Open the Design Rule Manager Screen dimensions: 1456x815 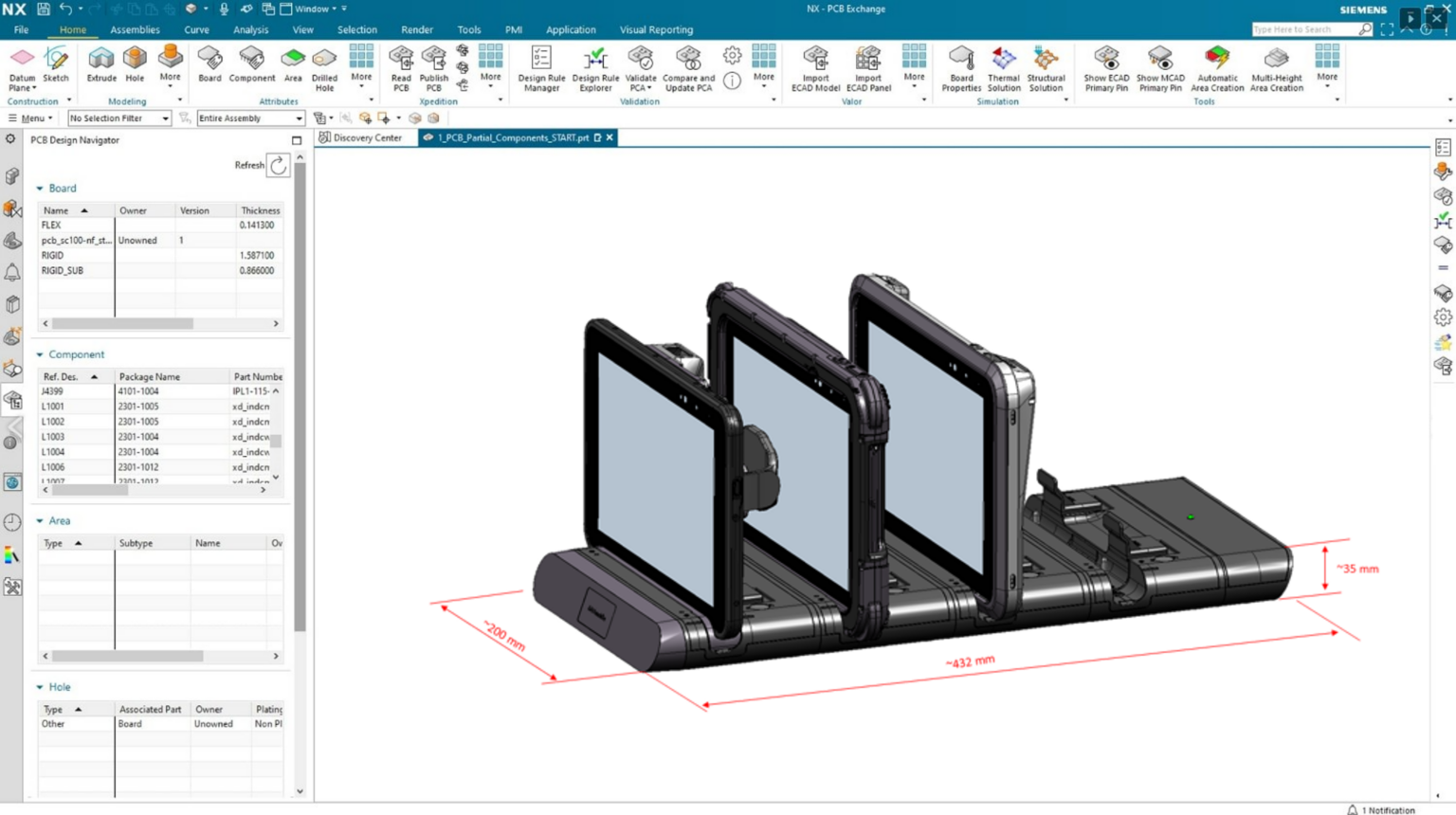541,61
